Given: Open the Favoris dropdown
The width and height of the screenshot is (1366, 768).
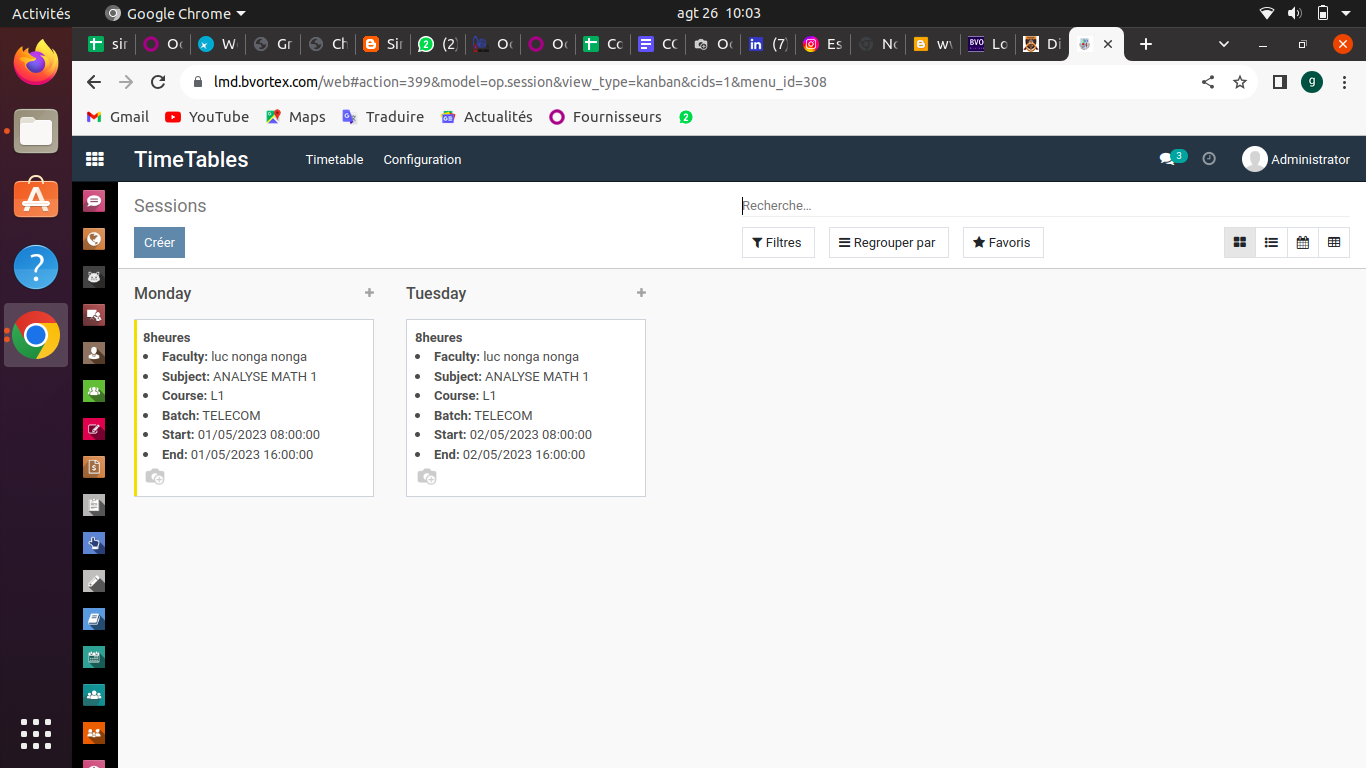Looking at the screenshot, I should [1002, 242].
